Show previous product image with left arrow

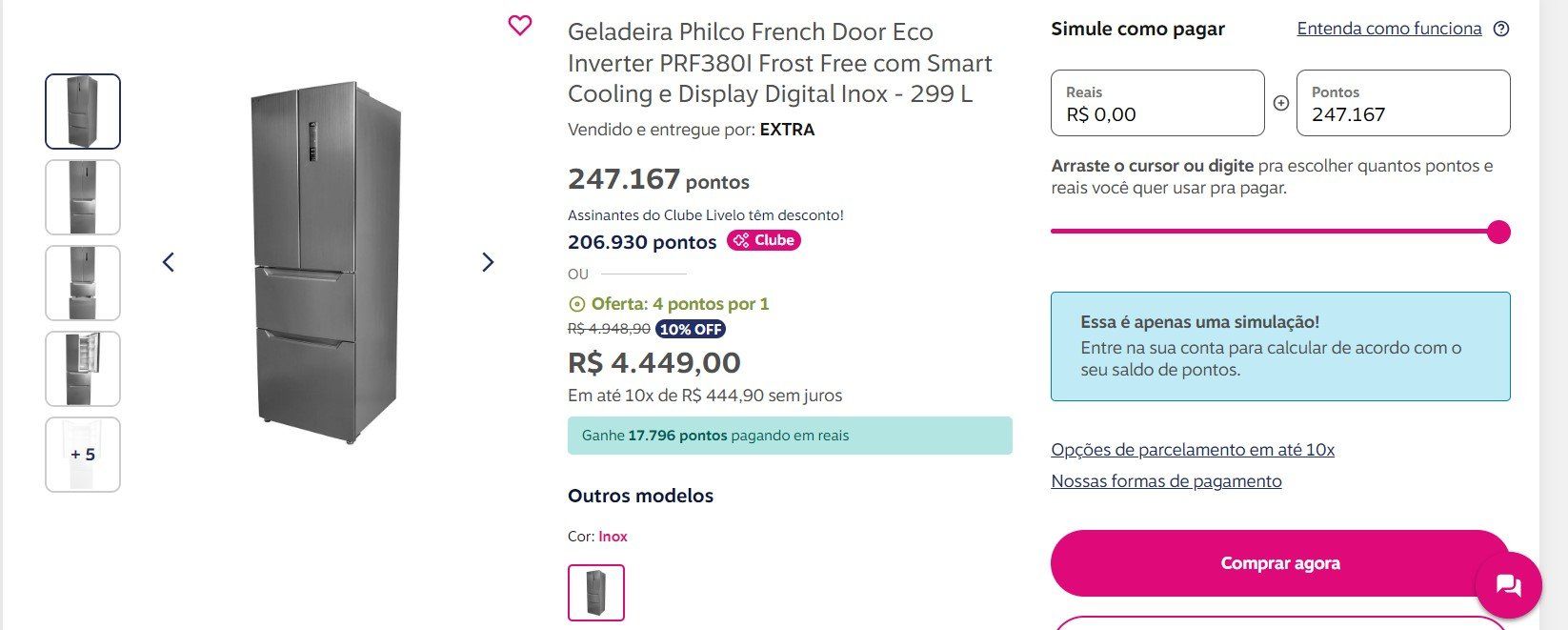click(169, 262)
